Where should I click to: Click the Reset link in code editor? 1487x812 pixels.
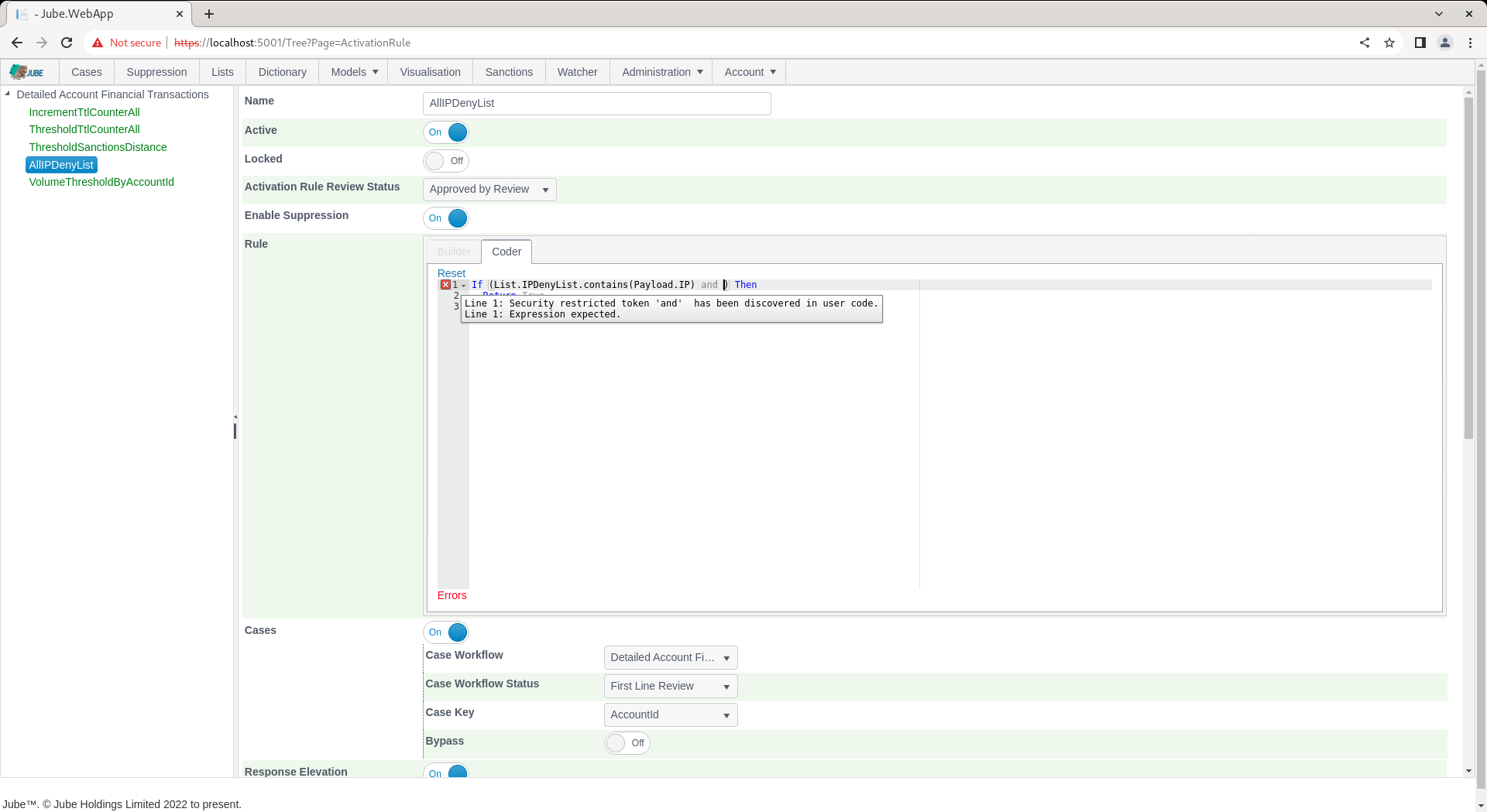452,273
